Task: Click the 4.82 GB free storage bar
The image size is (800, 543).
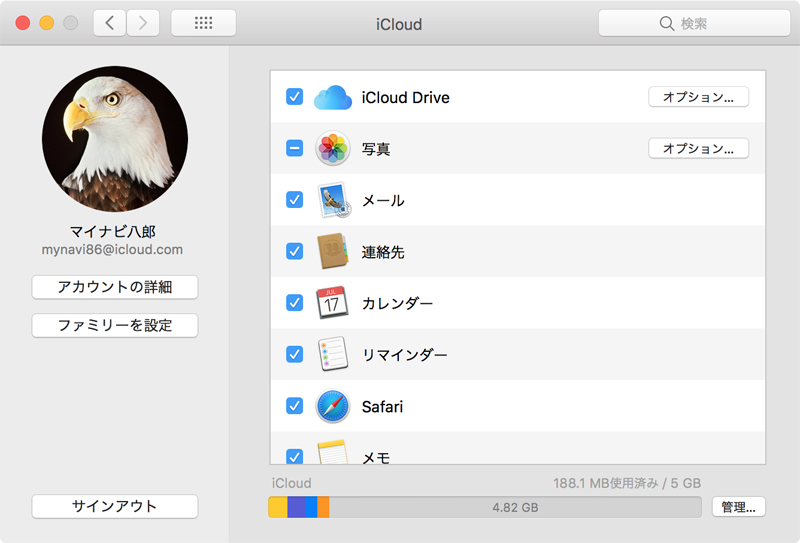Action: pyautogui.click(x=515, y=507)
